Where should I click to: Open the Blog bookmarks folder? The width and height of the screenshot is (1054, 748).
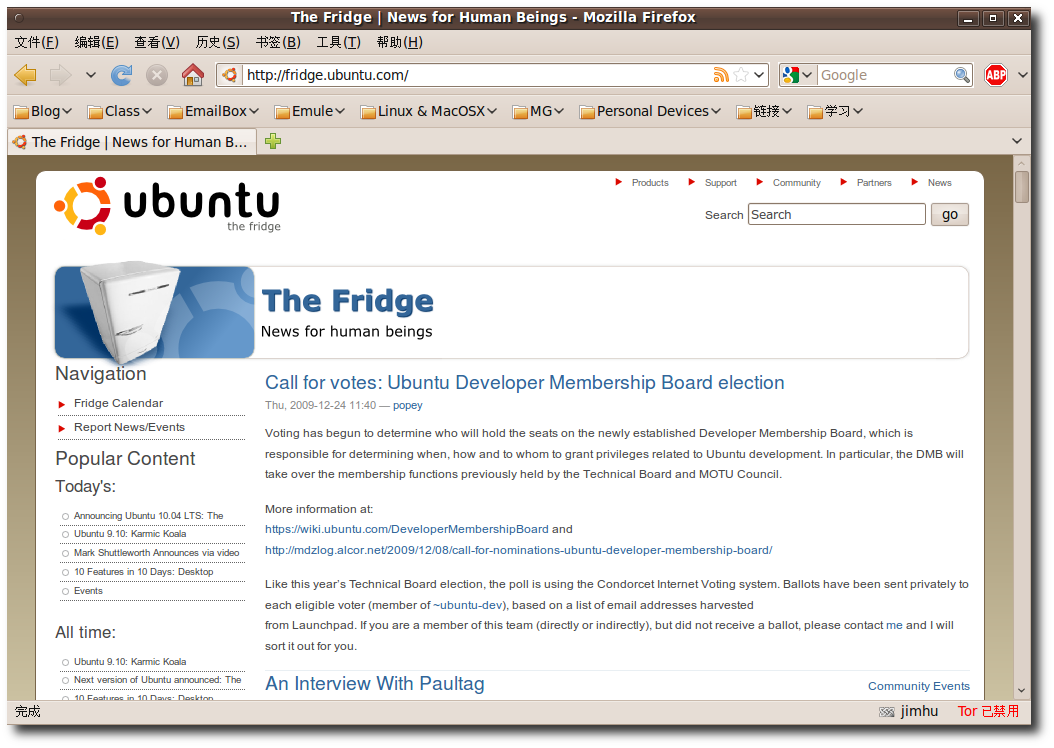pos(43,112)
